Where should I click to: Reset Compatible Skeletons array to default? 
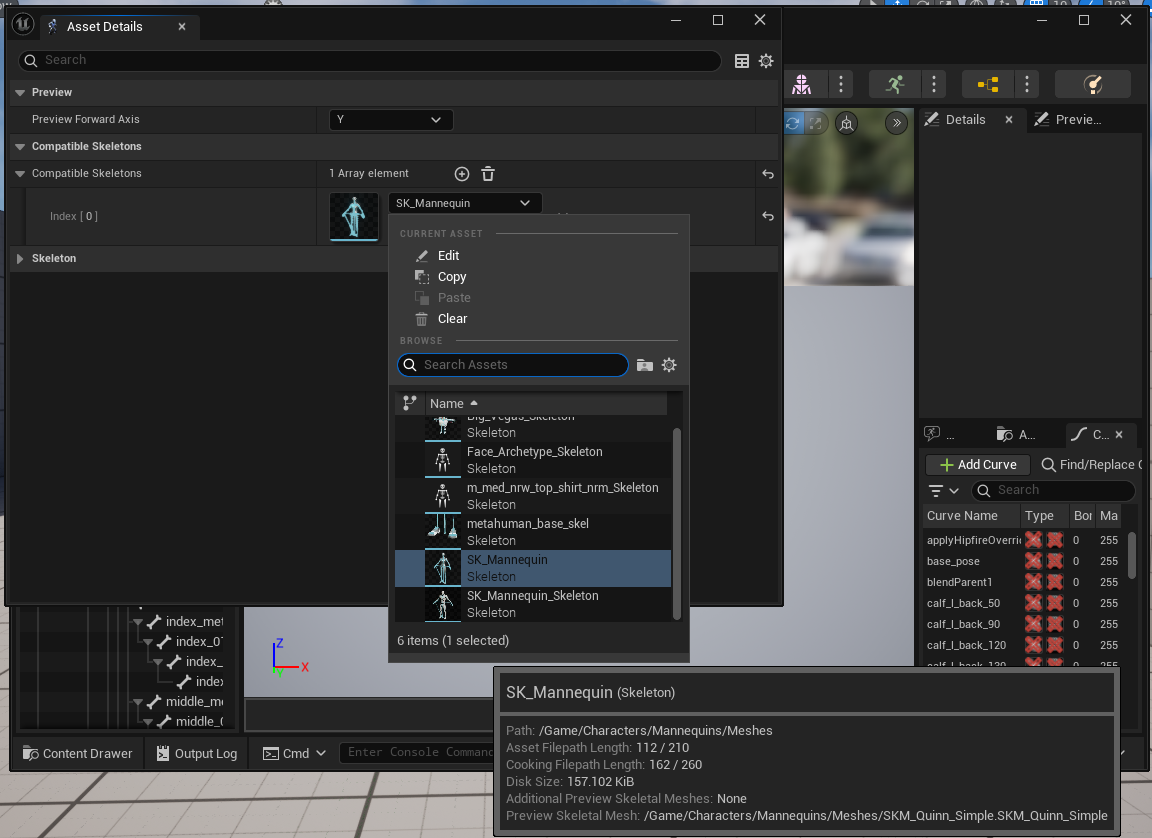click(767, 174)
